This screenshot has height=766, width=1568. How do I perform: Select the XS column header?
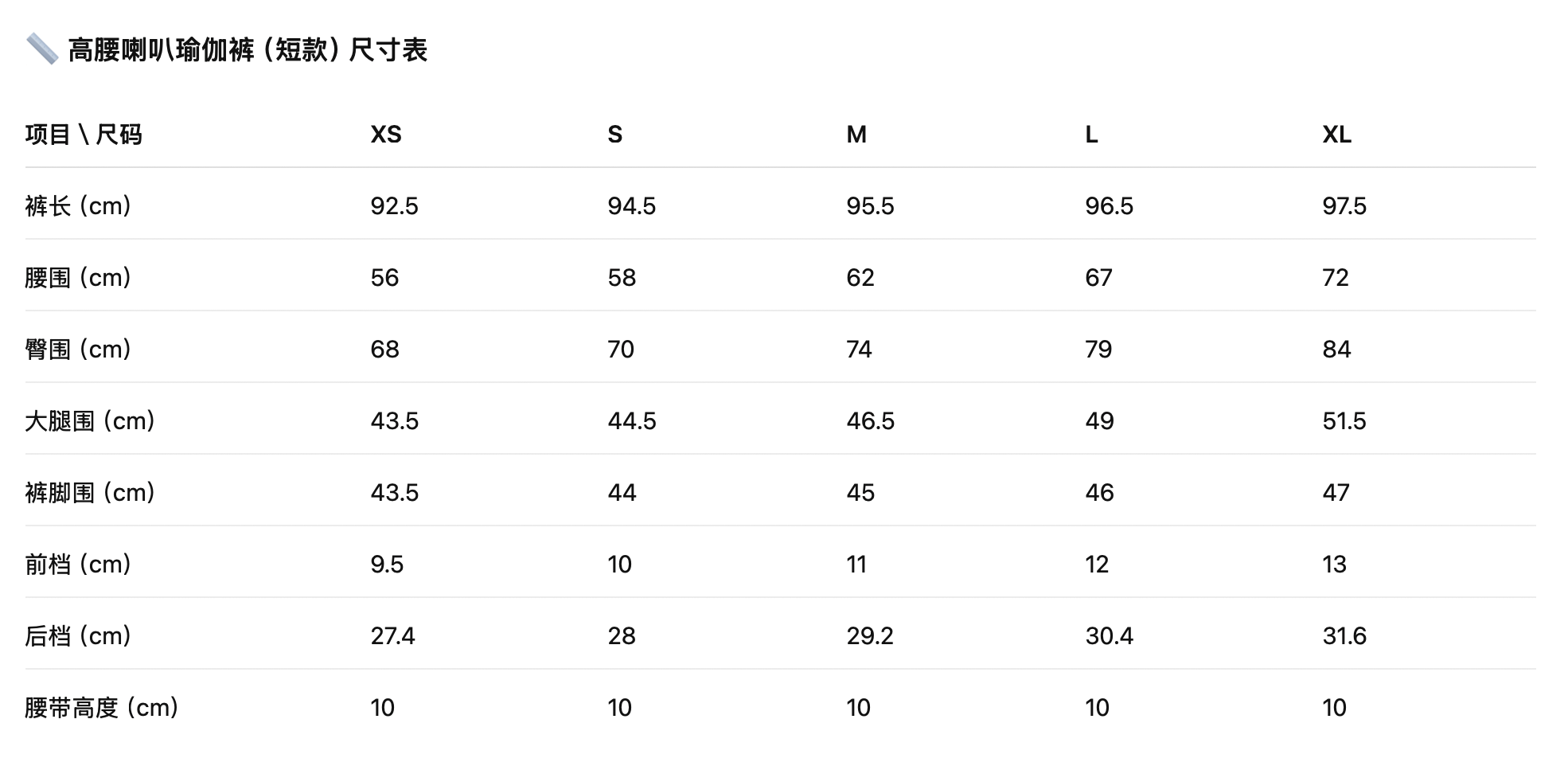pyautogui.click(x=386, y=135)
